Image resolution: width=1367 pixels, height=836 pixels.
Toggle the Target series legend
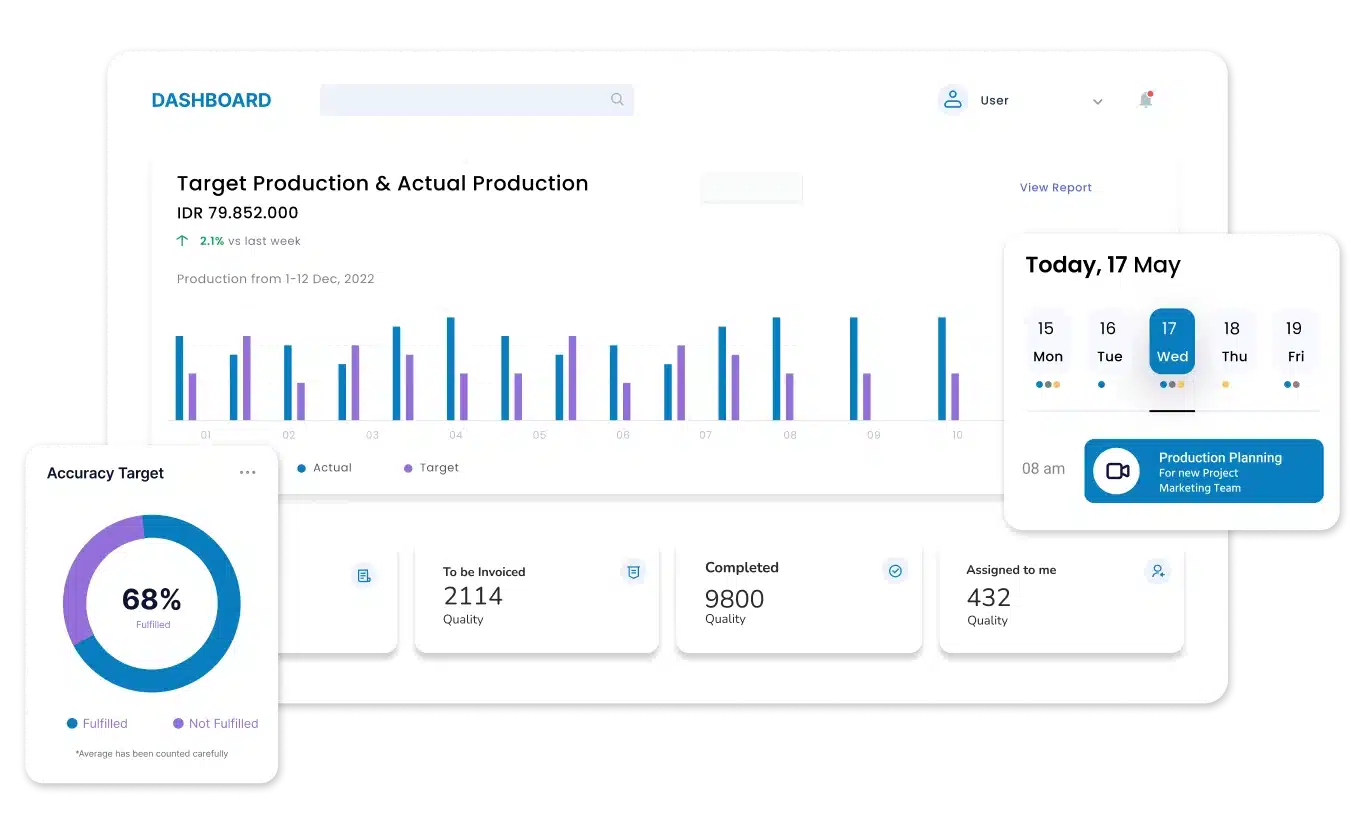pyautogui.click(x=431, y=468)
